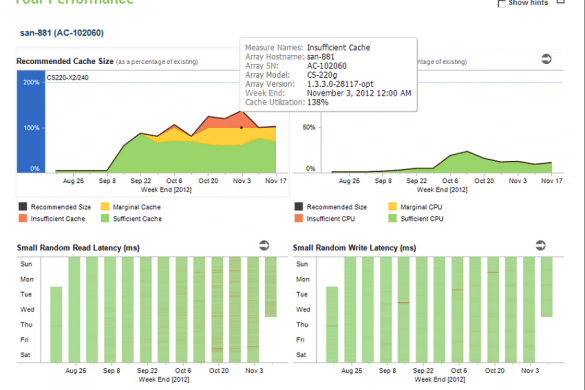Select the Marginal Cache legend swatch
This screenshot has width=585, height=390.
coord(105,206)
